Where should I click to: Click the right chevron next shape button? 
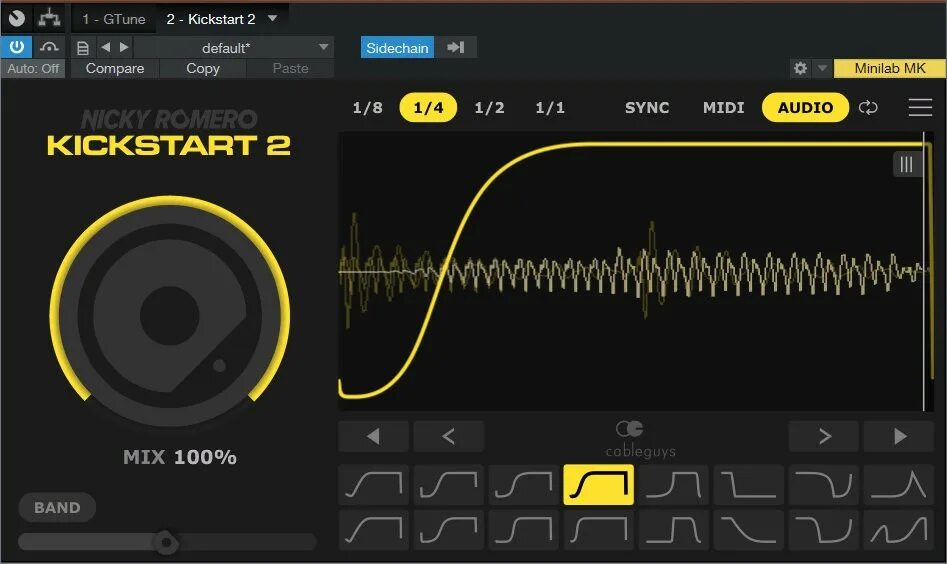[824, 436]
